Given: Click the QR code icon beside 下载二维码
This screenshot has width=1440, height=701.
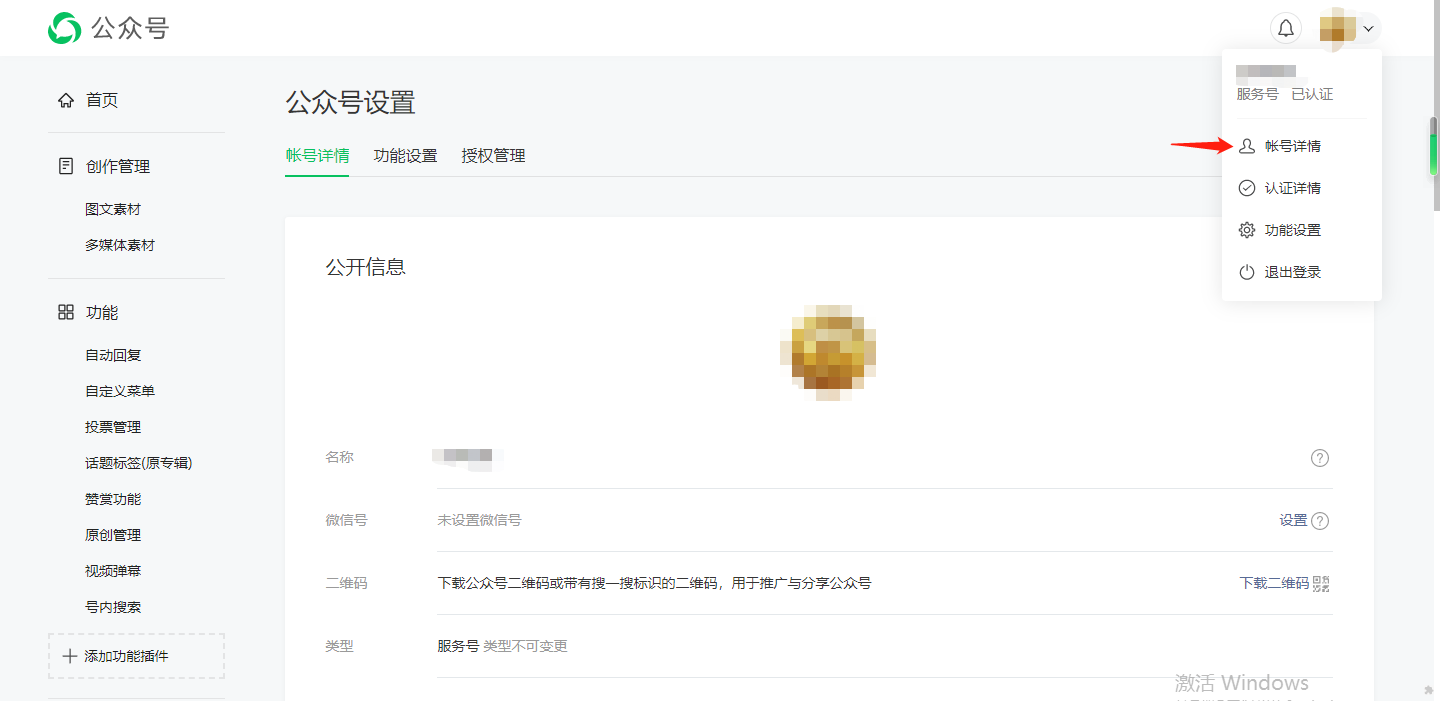Looking at the screenshot, I should pyautogui.click(x=1321, y=583).
